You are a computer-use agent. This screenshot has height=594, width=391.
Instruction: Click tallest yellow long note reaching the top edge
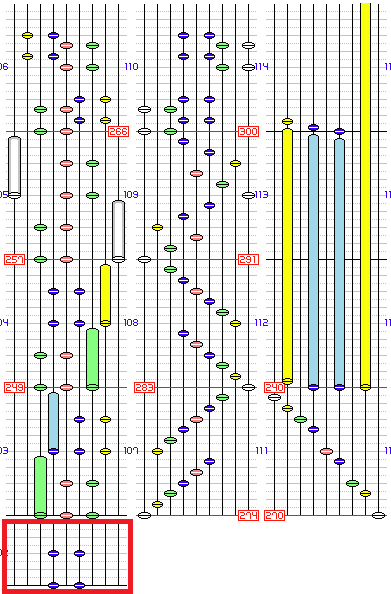coord(365,197)
